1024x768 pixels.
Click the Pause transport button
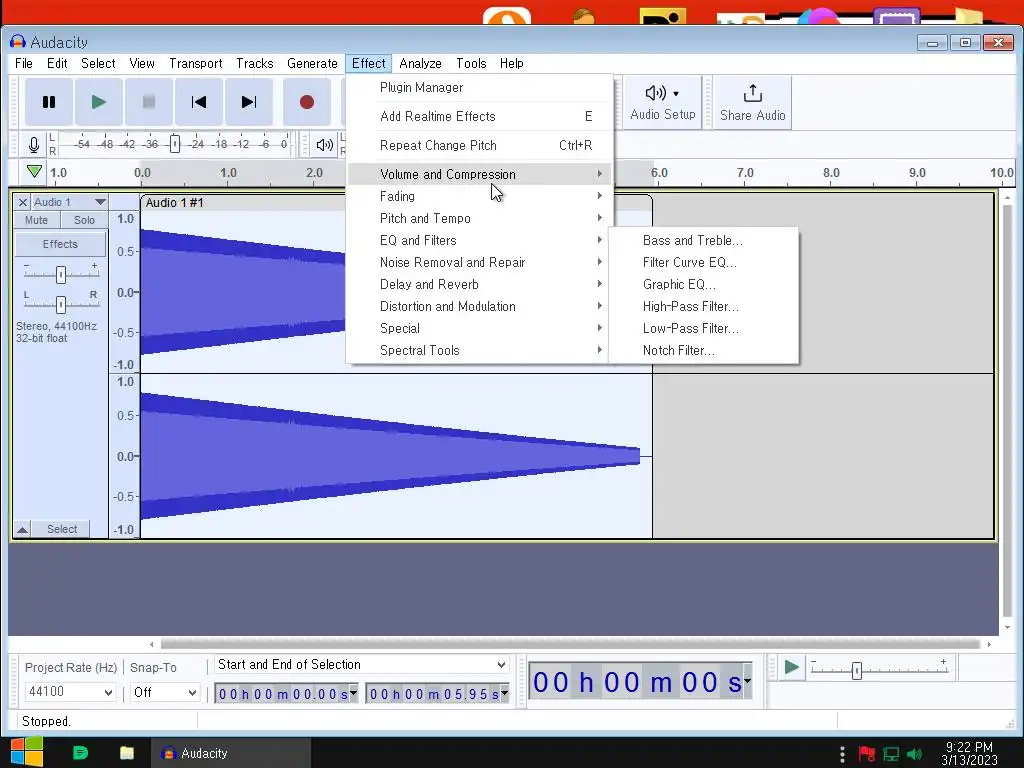49,102
